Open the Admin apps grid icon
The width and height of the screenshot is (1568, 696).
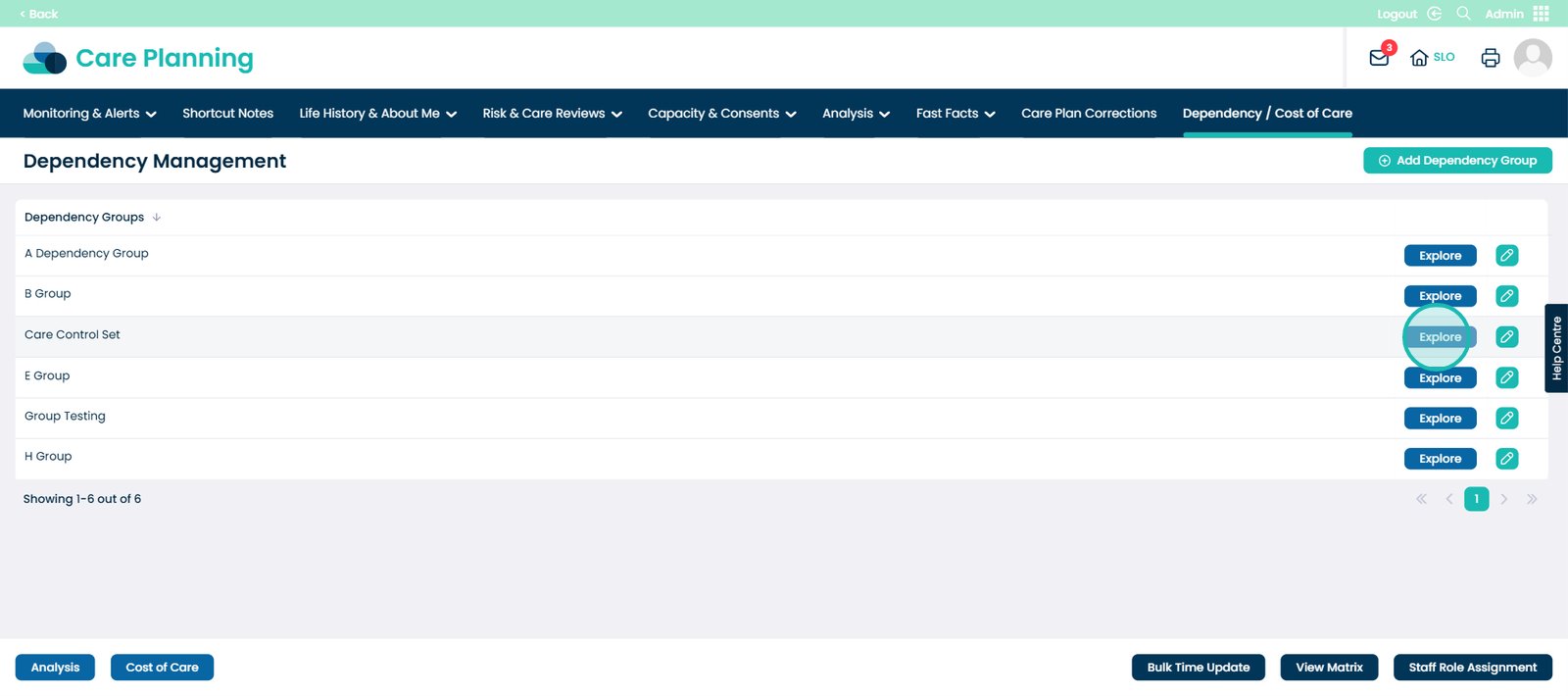(x=1542, y=14)
